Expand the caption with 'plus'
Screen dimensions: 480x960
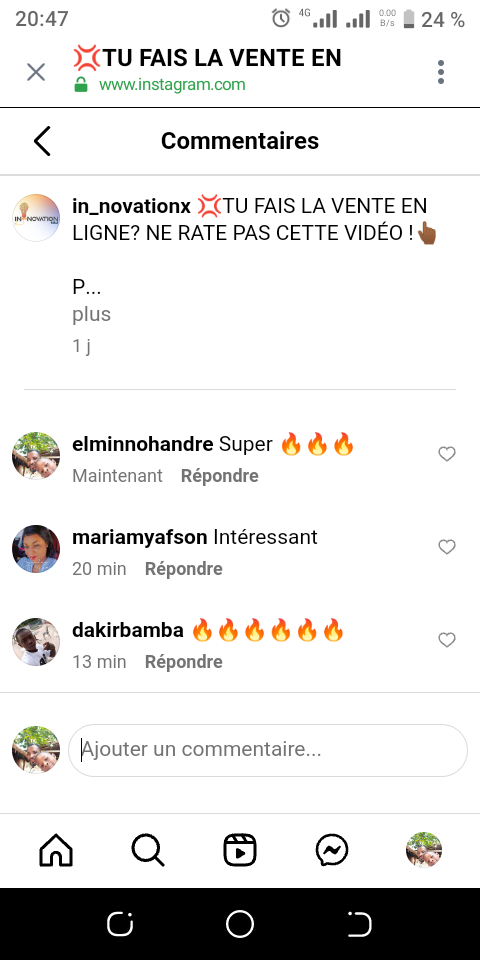point(92,315)
